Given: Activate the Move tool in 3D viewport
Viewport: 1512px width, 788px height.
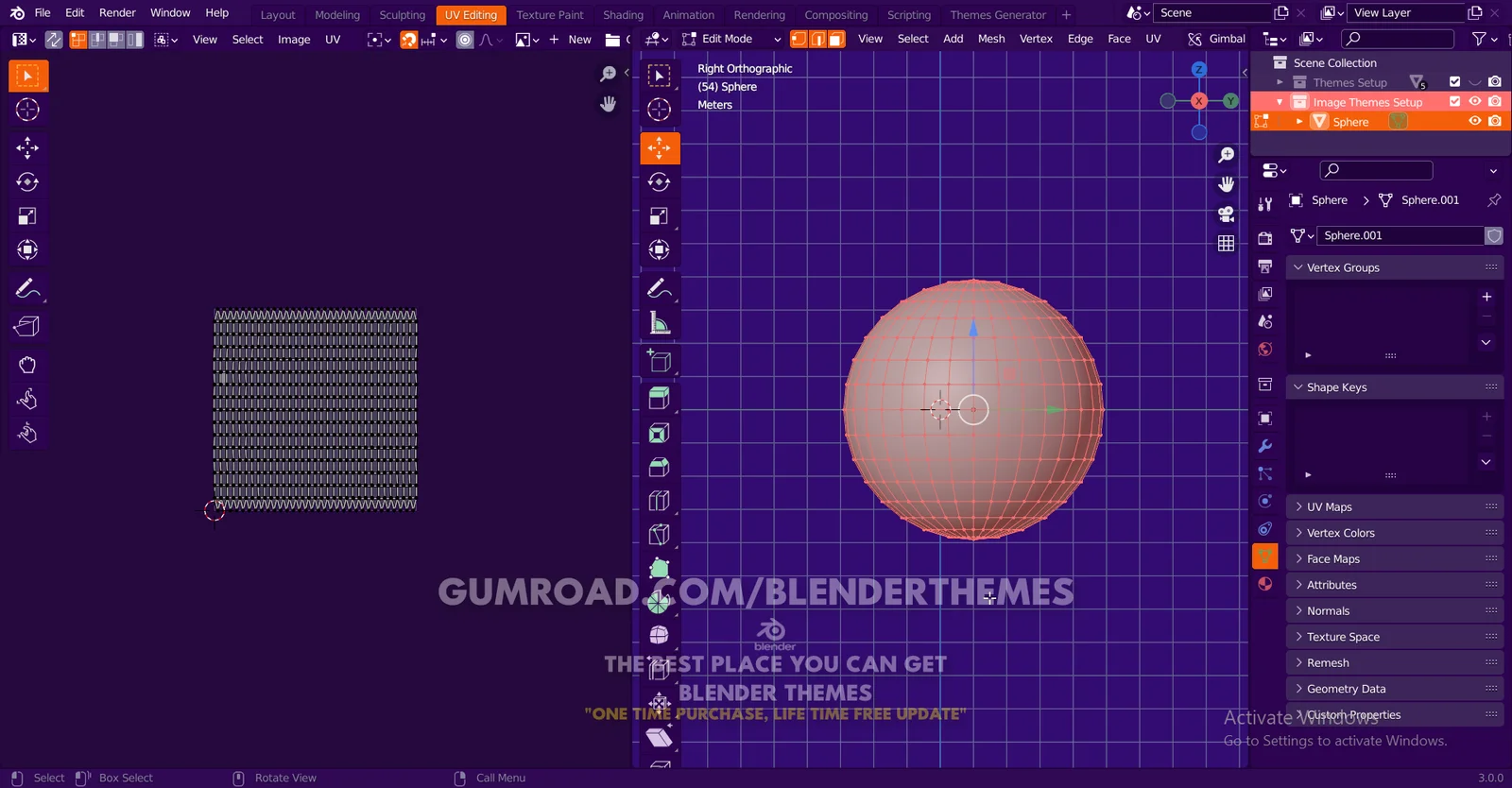Looking at the screenshot, I should click(660, 147).
